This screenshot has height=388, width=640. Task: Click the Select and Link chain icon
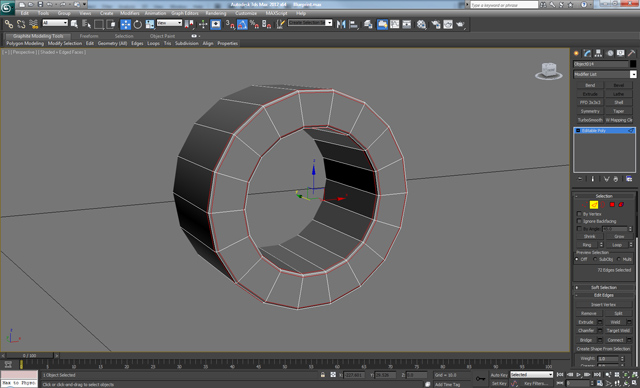click(x=9, y=24)
